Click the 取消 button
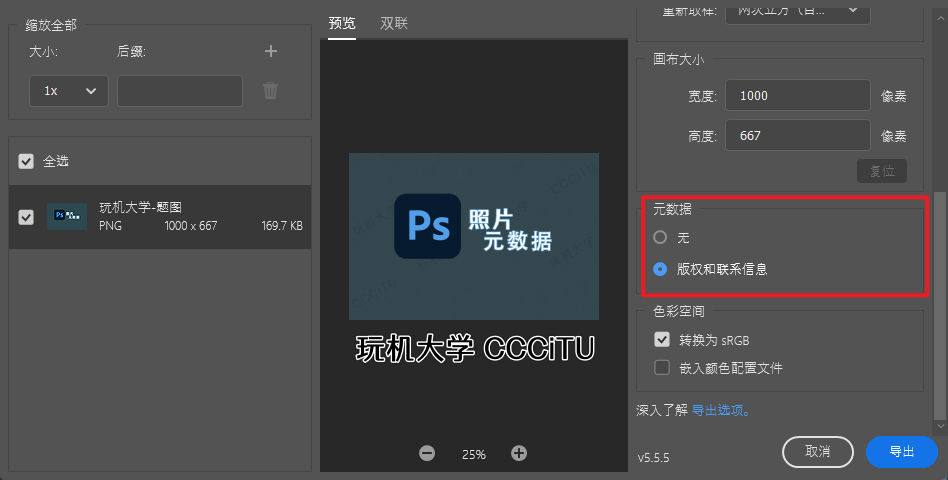The width and height of the screenshot is (948, 480). coord(817,452)
